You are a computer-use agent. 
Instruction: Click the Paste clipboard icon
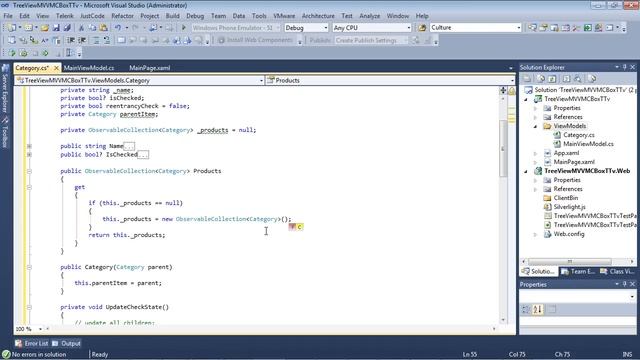coord(104,28)
